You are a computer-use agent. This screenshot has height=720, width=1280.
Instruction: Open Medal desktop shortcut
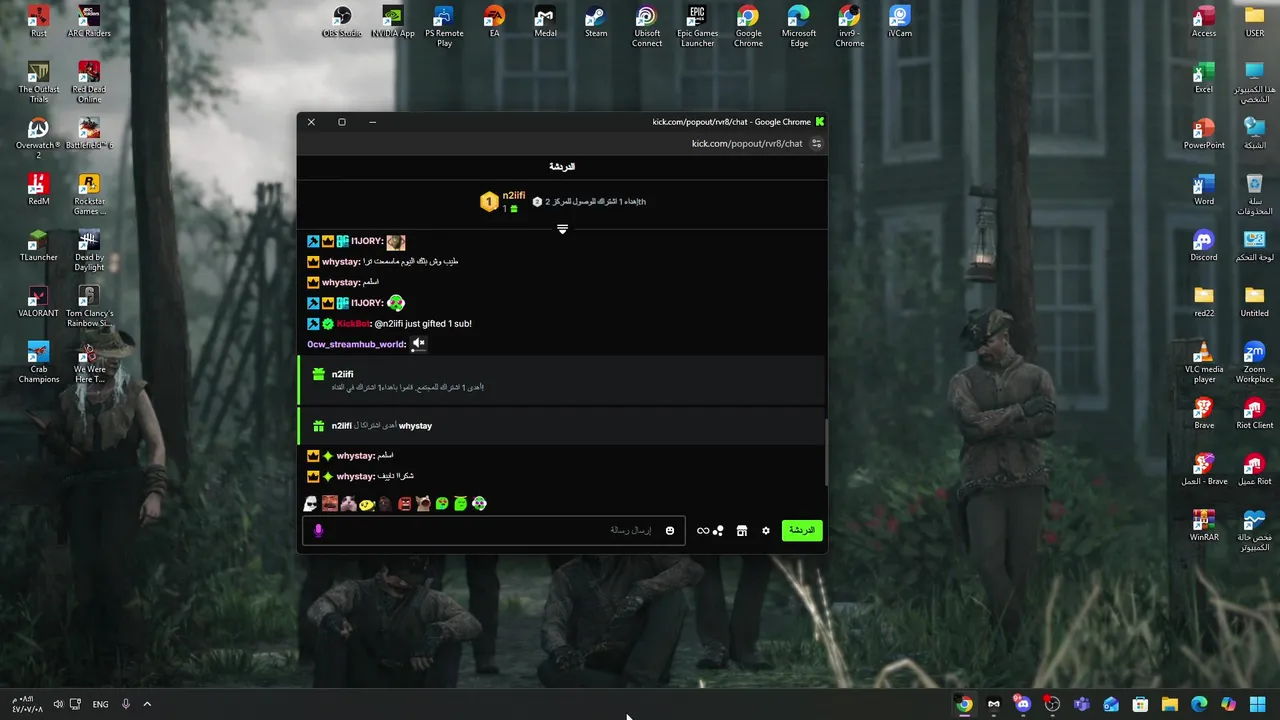pos(545,22)
